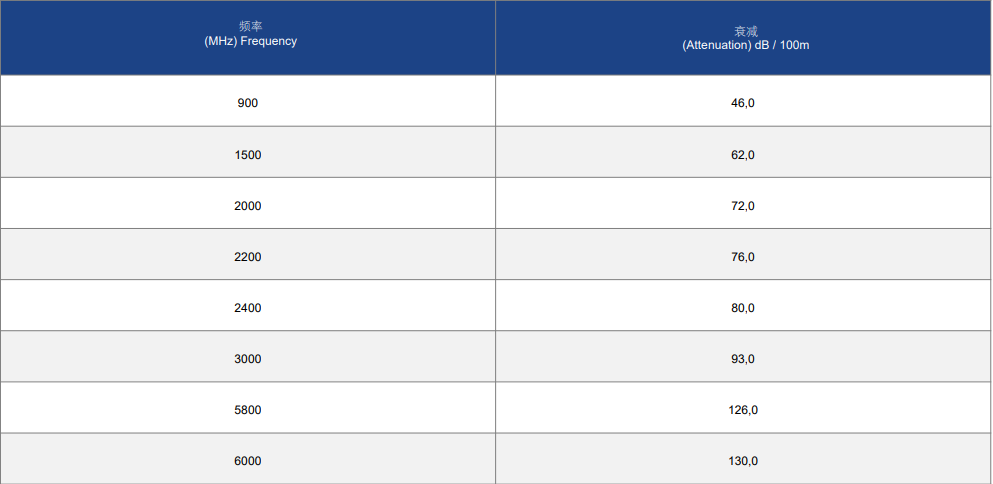Select the 72,0 attenuation value
Viewport: 993px width, 484px height.
744,203
